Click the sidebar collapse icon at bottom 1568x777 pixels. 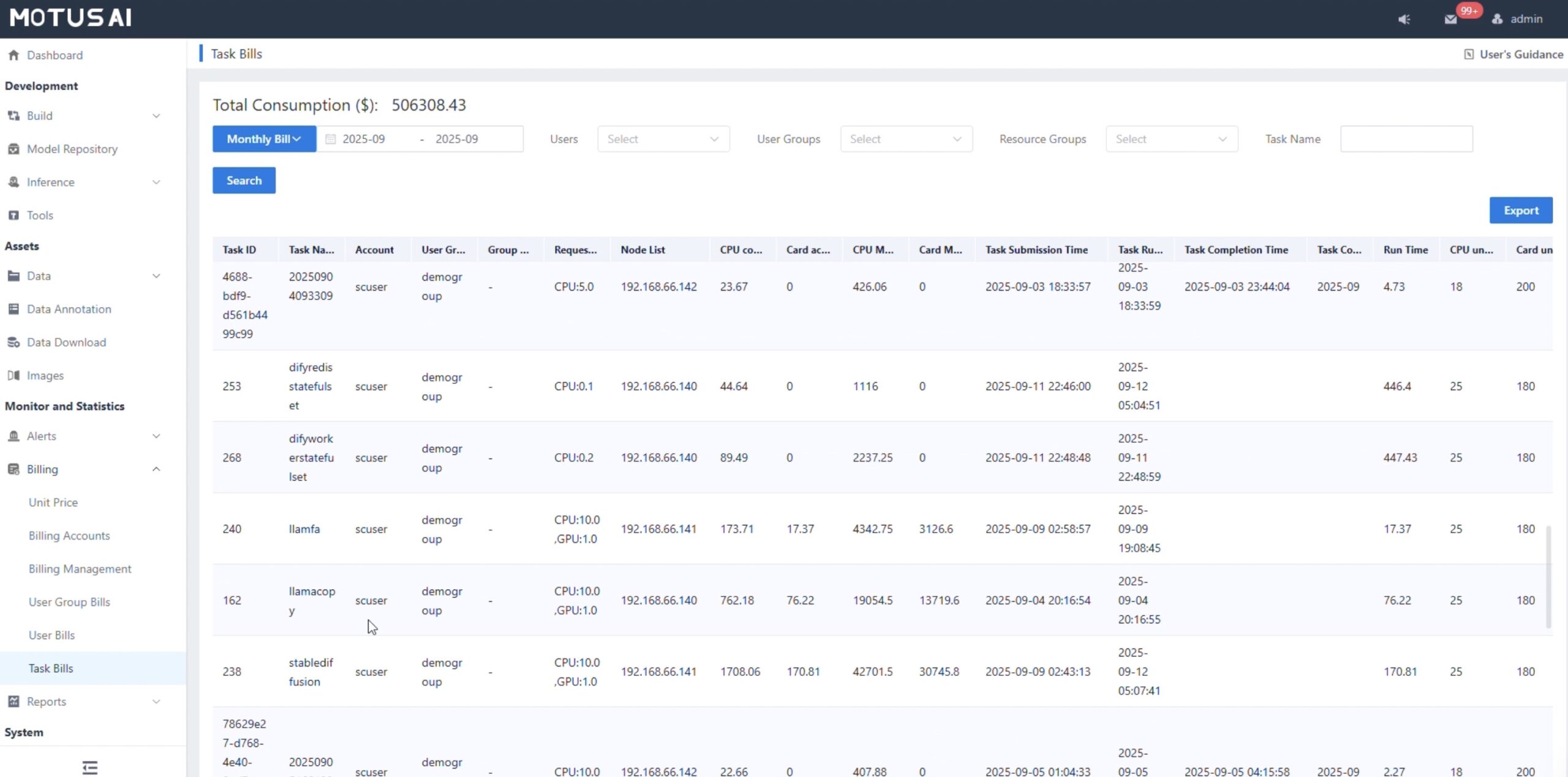90,767
